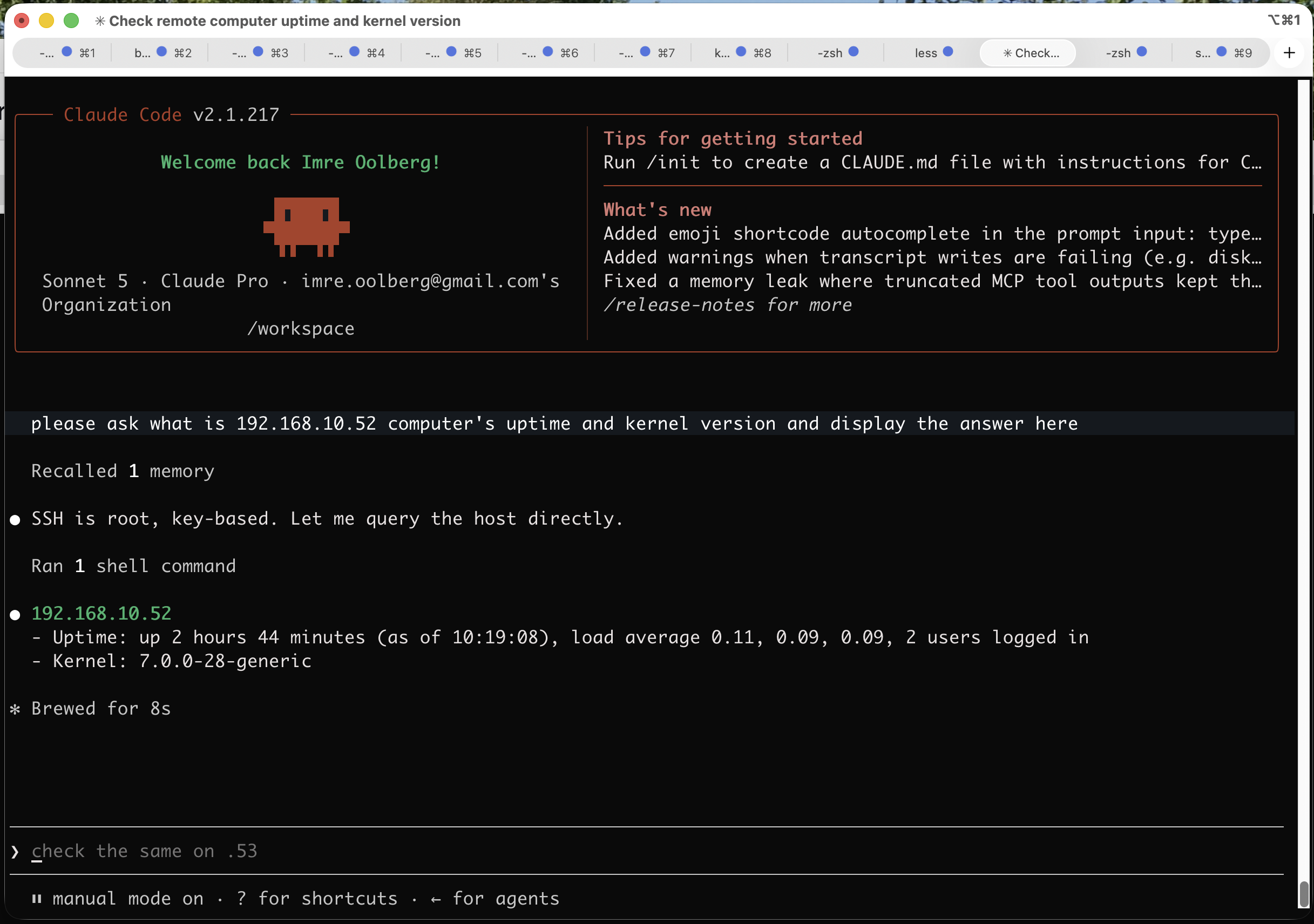The height and width of the screenshot is (924, 1314).
Task: Click the window title 'Check remote computer uptime'
Action: click(285, 21)
